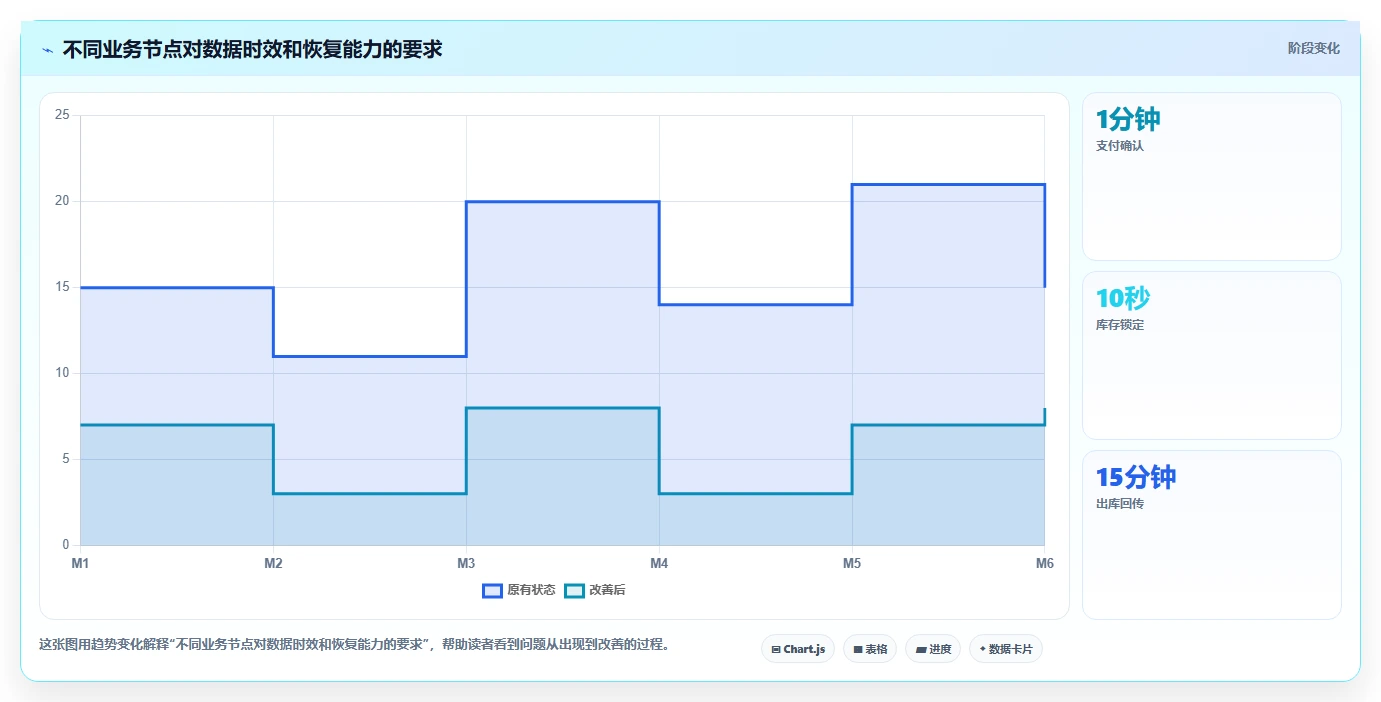1381x702 pixels.
Task: Click the M5 axis label
Action: coord(852,563)
